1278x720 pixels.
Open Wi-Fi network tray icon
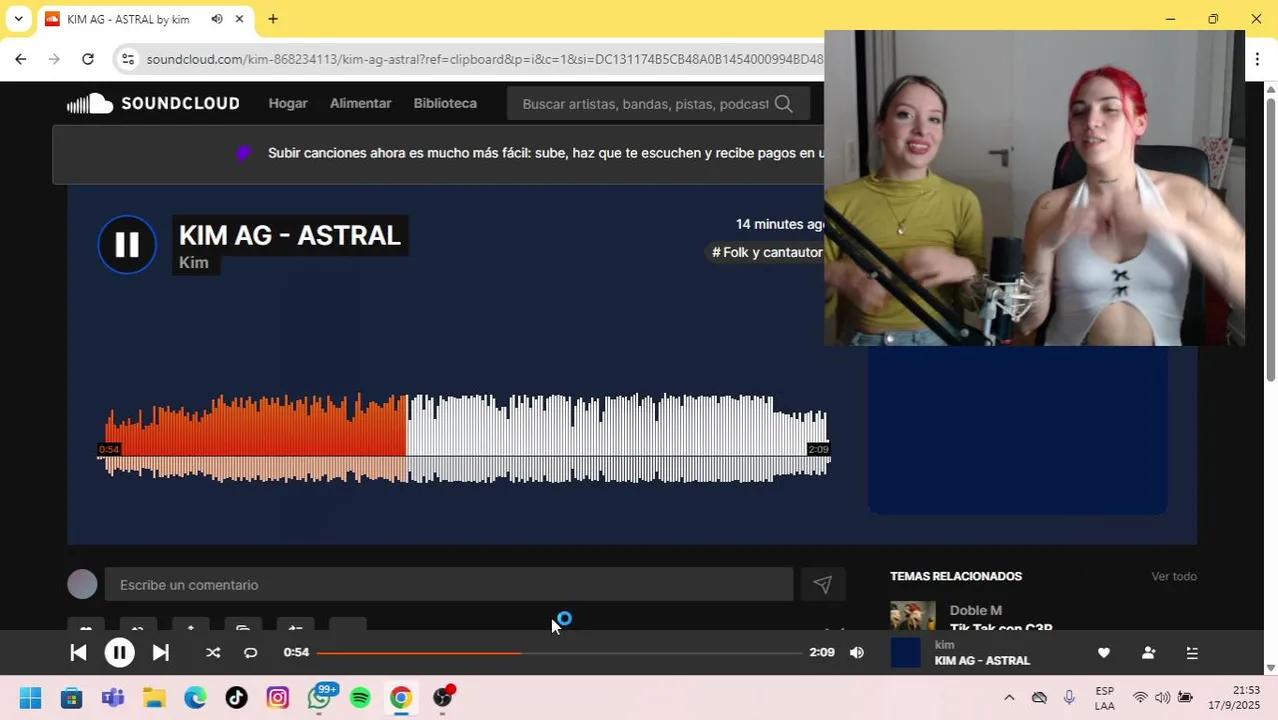click(1140, 698)
